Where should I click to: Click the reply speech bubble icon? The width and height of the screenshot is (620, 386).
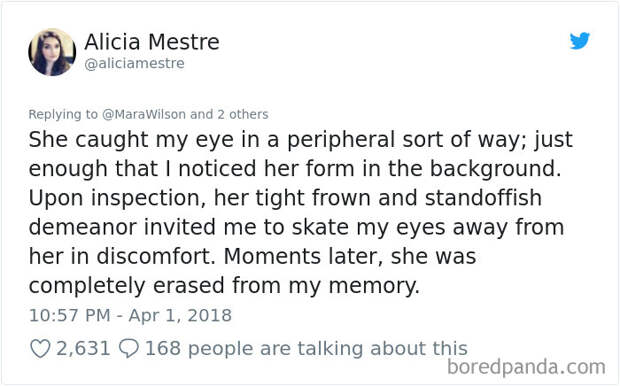[x=129, y=348]
